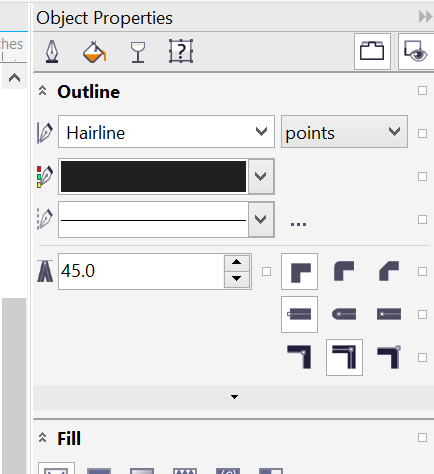434x474 pixels.
Task: Open the Fill bucket tab icon
Action: (94, 51)
